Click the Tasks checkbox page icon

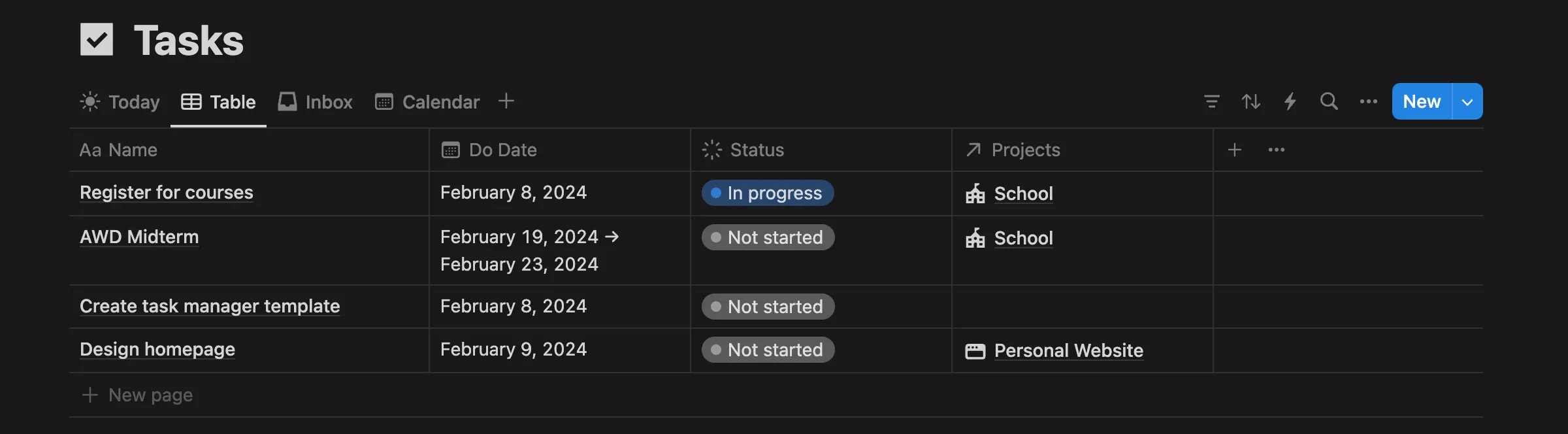point(97,39)
